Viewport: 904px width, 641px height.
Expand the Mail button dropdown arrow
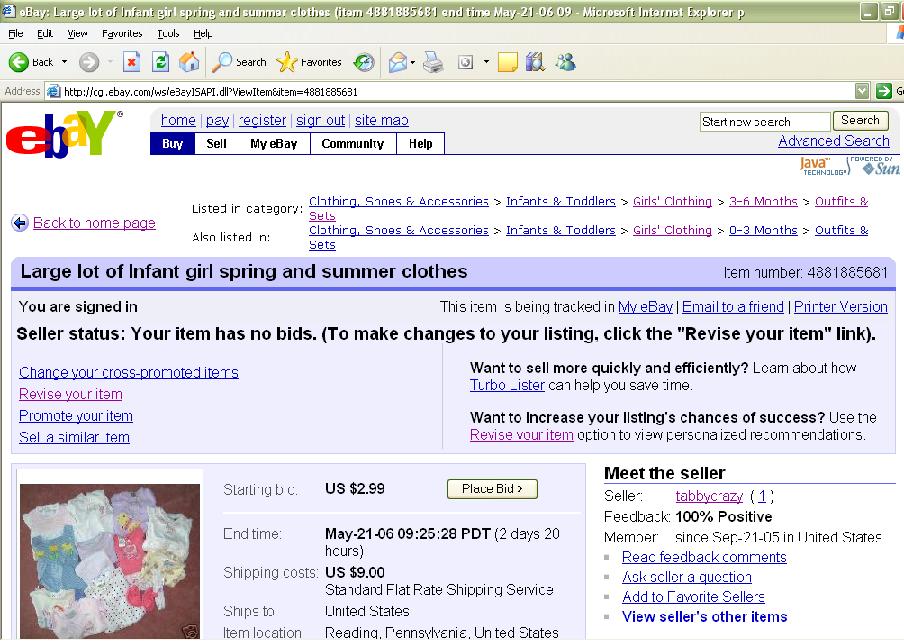[413, 62]
